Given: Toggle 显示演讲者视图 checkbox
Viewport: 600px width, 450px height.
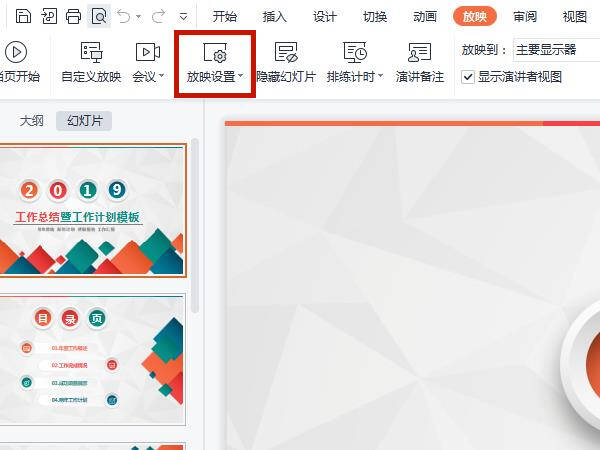Looking at the screenshot, I should tap(468, 77).
